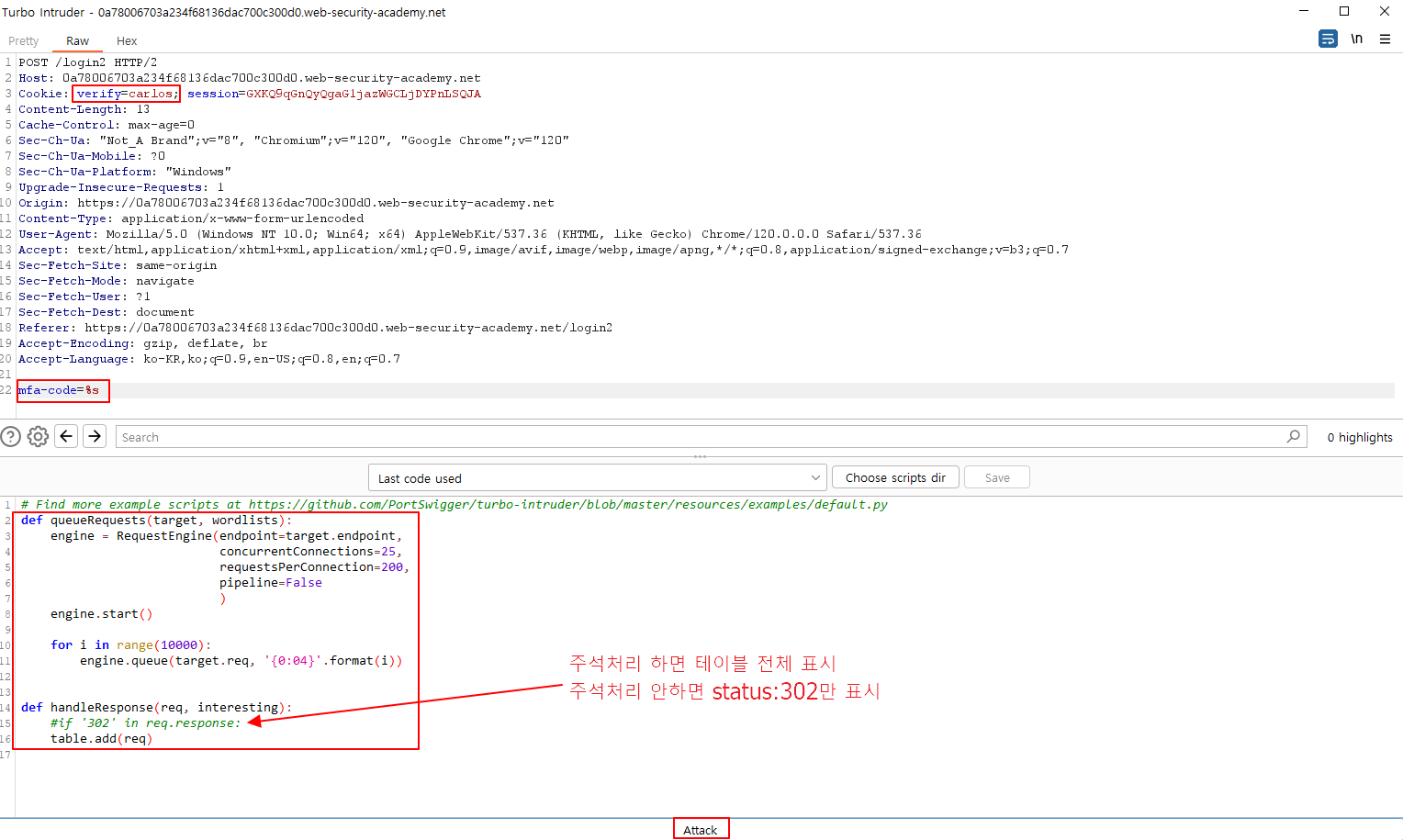Viewport: 1403px width, 840px height.
Task: Go to next search match arrow
Action: click(95, 436)
